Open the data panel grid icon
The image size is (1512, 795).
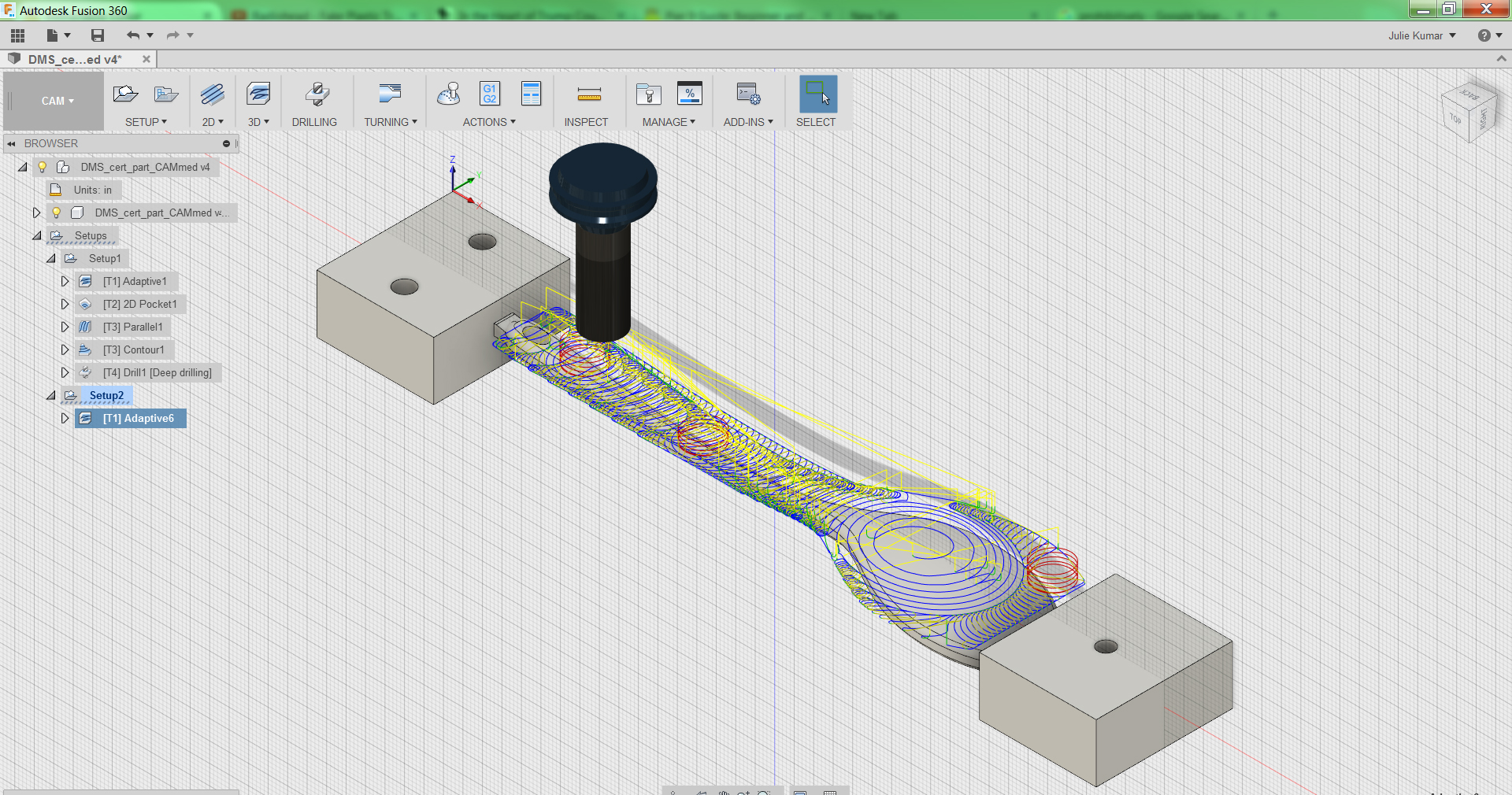[x=17, y=35]
